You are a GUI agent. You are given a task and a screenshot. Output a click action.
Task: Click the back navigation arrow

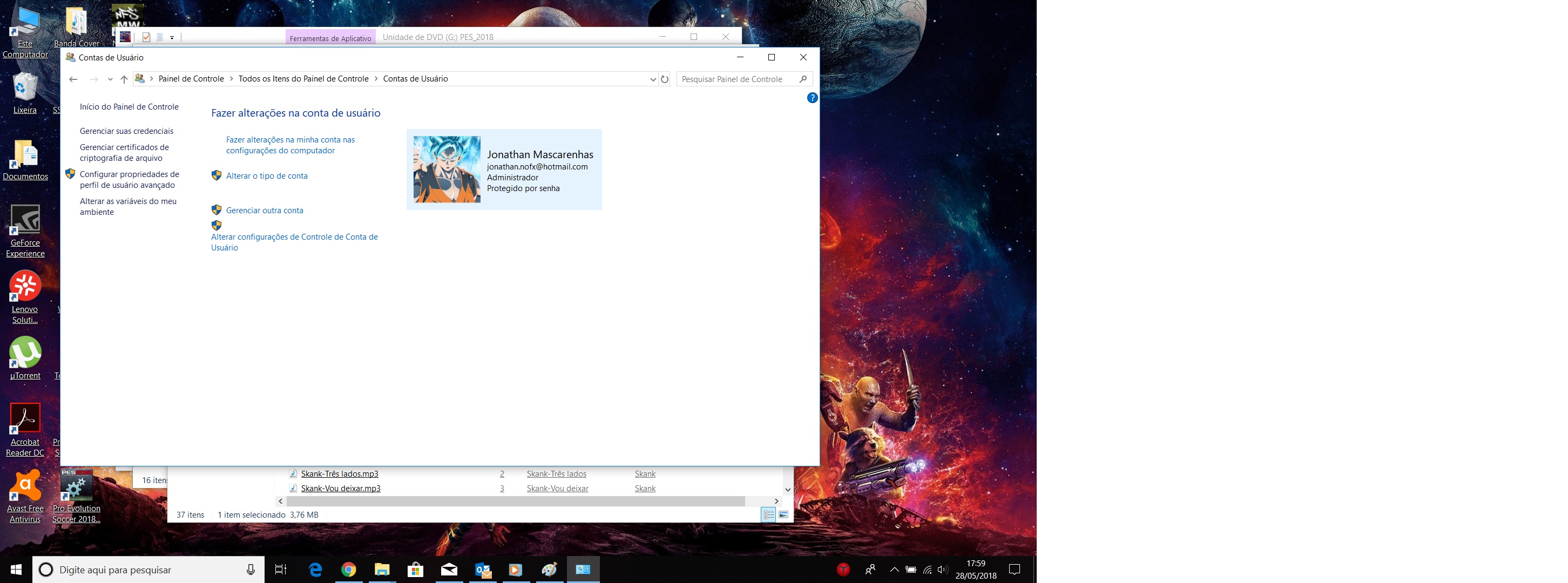tap(73, 79)
